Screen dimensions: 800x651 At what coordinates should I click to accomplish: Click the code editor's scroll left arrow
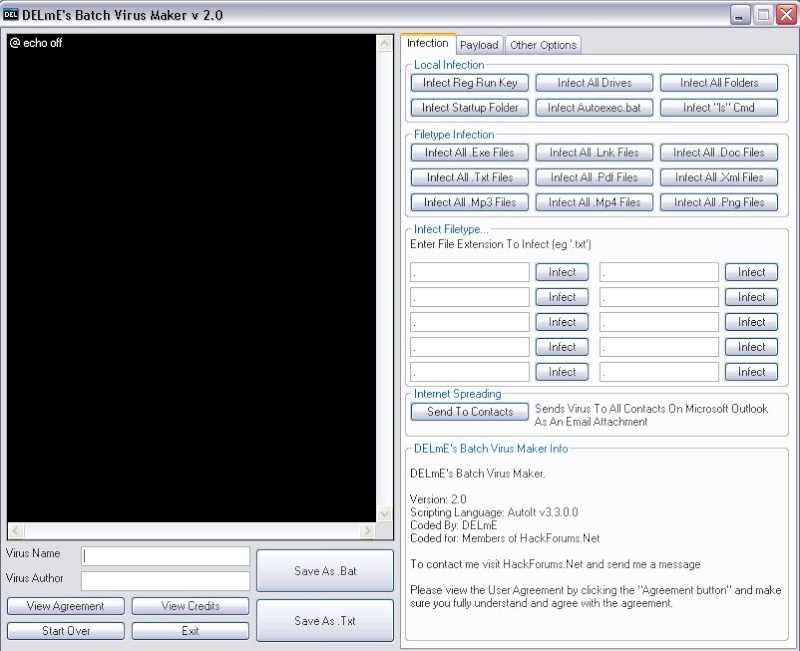click(16, 531)
